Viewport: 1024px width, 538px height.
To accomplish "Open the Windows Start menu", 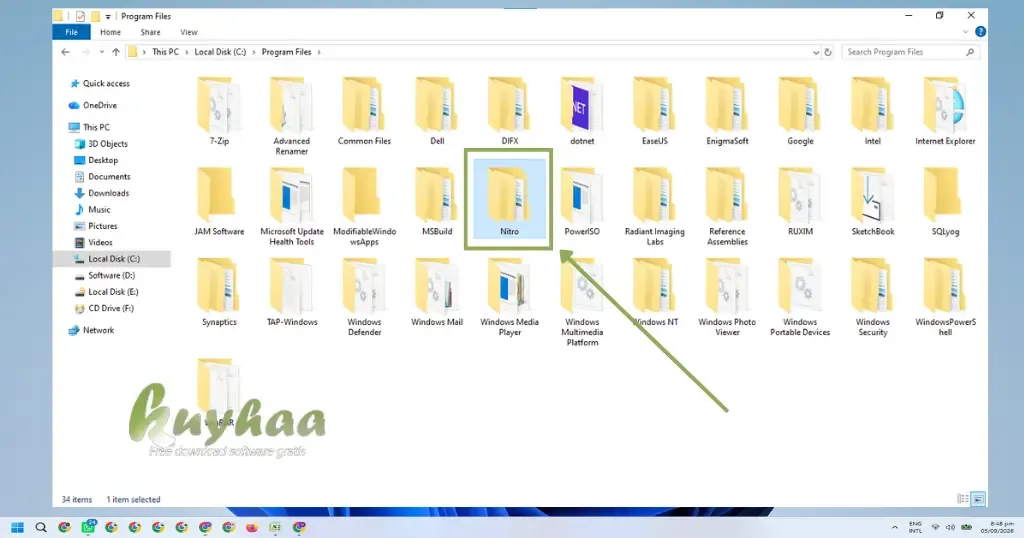I will pos(18,528).
